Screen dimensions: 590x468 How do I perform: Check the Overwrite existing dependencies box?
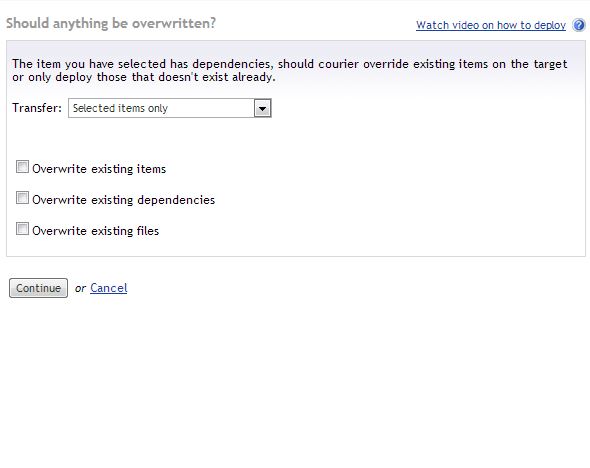coord(22,198)
